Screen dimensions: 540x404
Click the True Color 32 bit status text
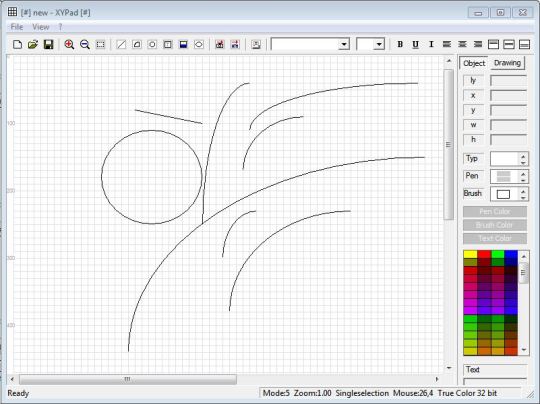point(467,393)
